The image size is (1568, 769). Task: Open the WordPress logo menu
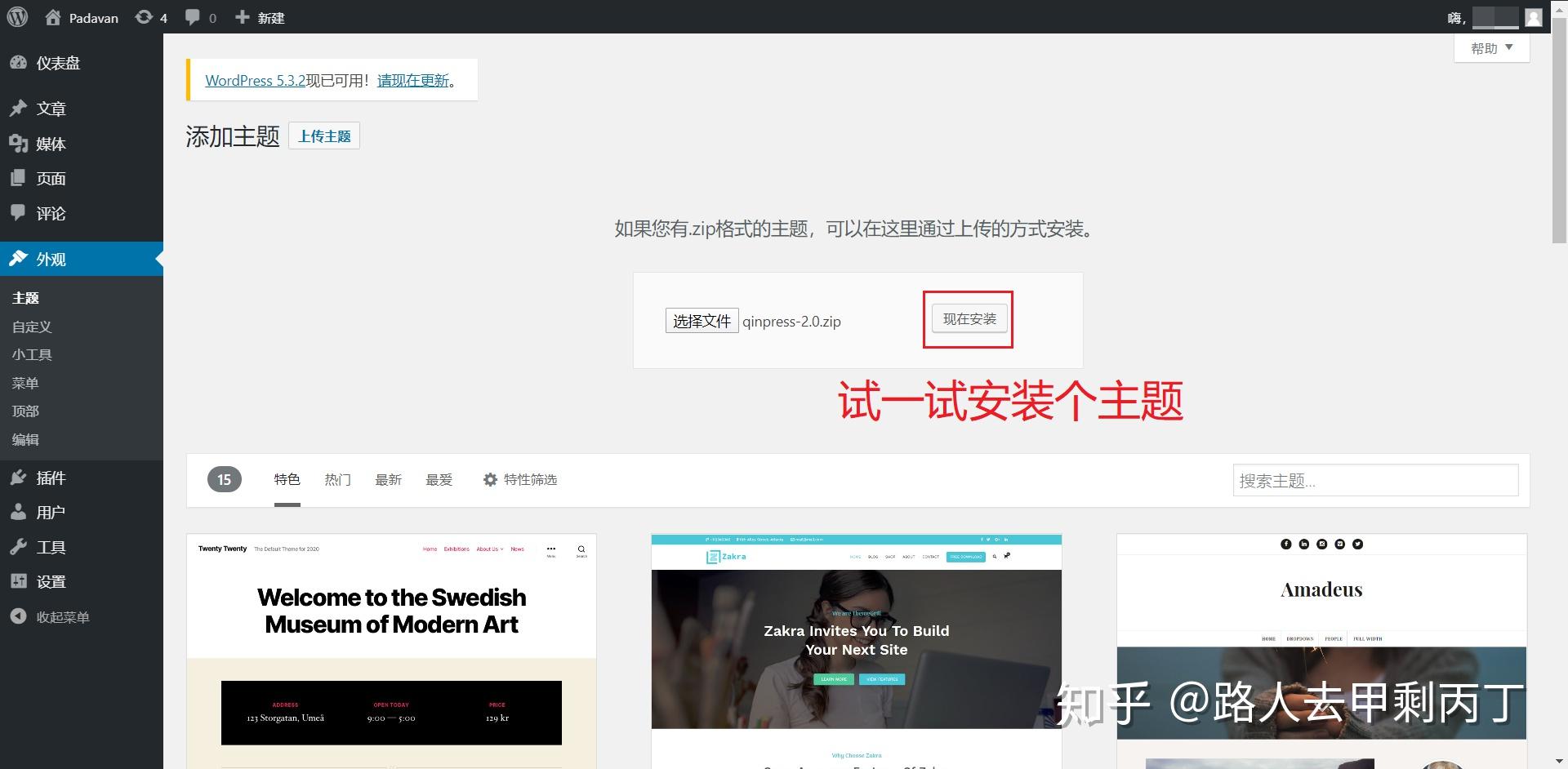pos(16,16)
